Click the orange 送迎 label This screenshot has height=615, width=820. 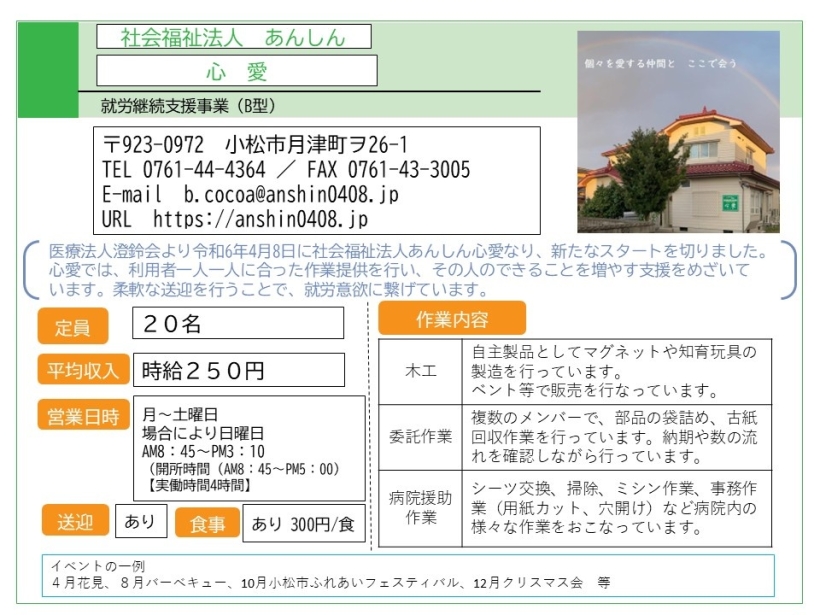pyautogui.click(x=74, y=521)
